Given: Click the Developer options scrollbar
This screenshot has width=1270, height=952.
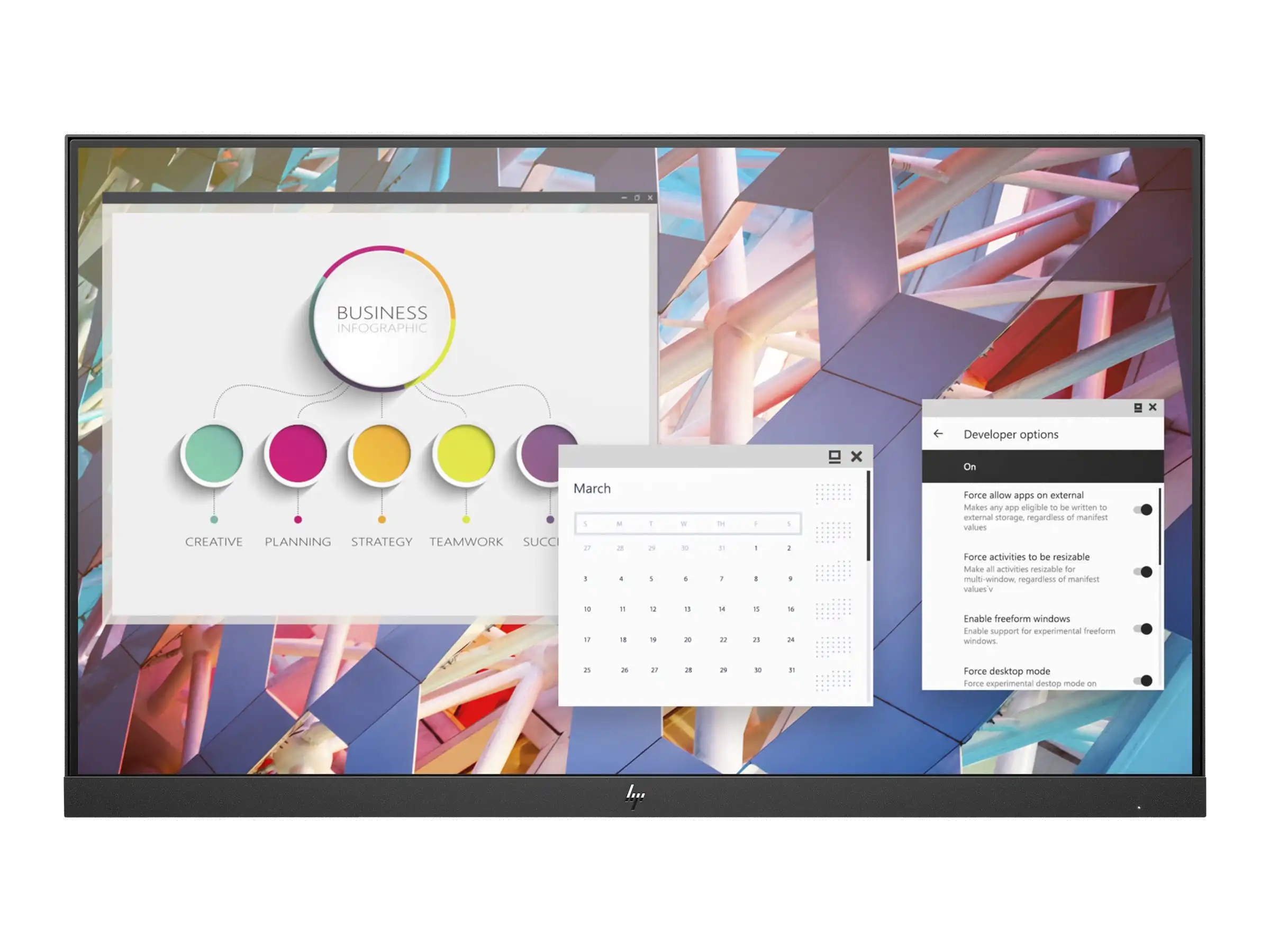Looking at the screenshot, I should pyautogui.click(x=1160, y=526).
